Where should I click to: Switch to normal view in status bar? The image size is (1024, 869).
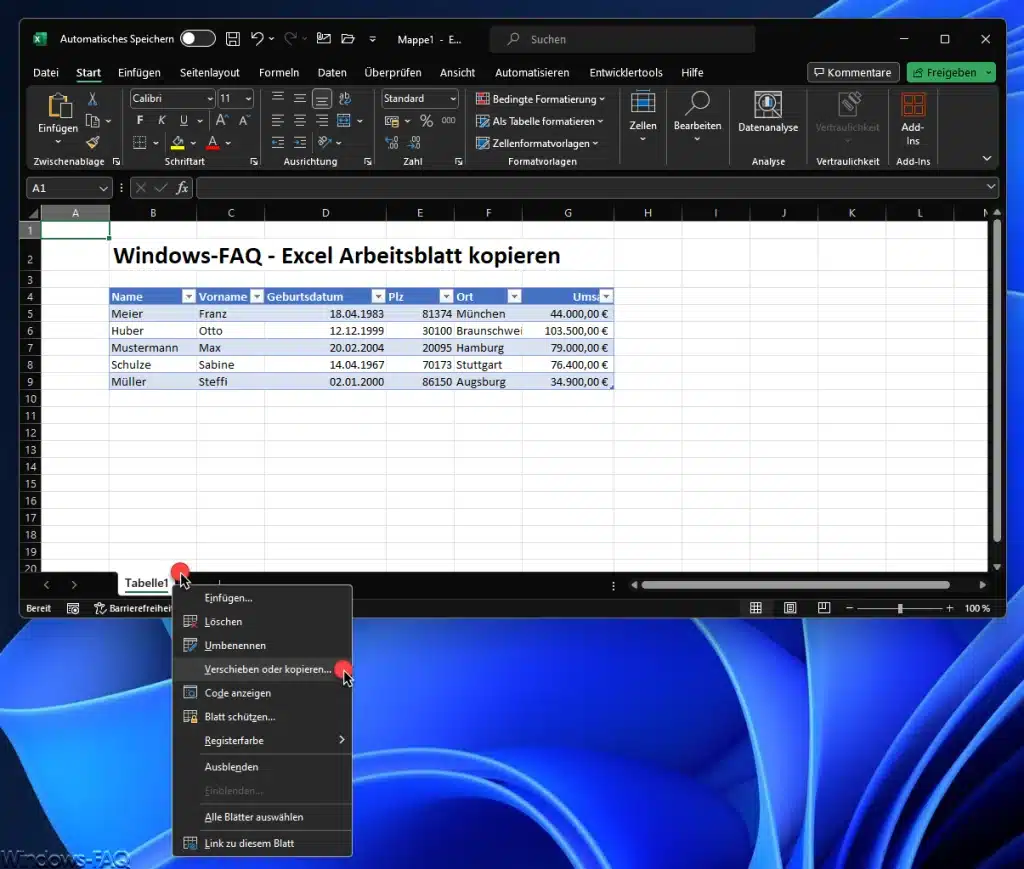click(756, 608)
